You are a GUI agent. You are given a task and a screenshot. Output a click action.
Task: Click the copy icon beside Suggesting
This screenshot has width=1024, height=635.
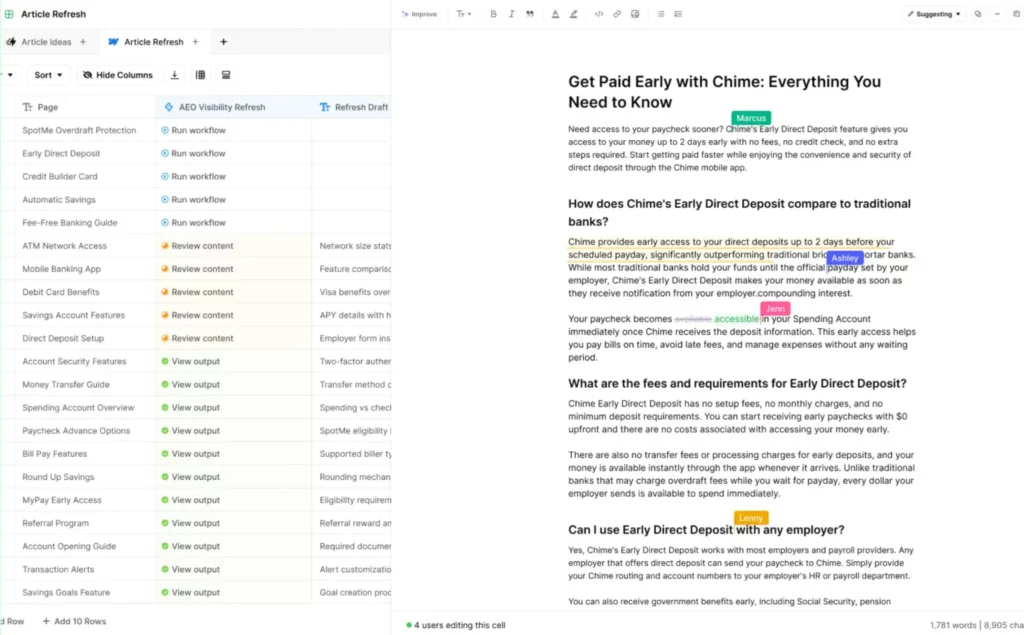click(978, 14)
